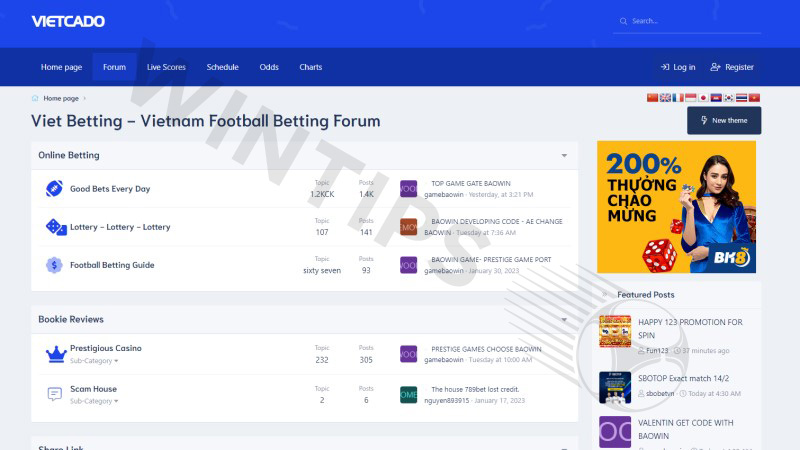
Task: Open the Charts menu item
Action: pyautogui.click(x=311, y=67)
